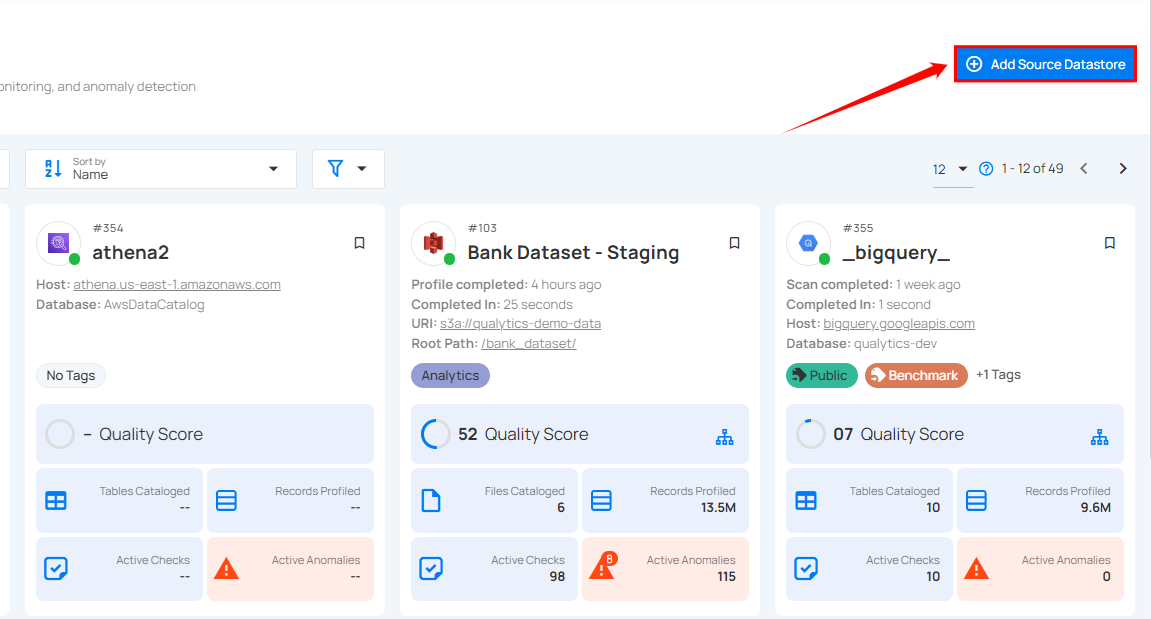1151x619 pixels.
Task: Bookmark the _bigquery_ datastore
Action: (1109, 243)
